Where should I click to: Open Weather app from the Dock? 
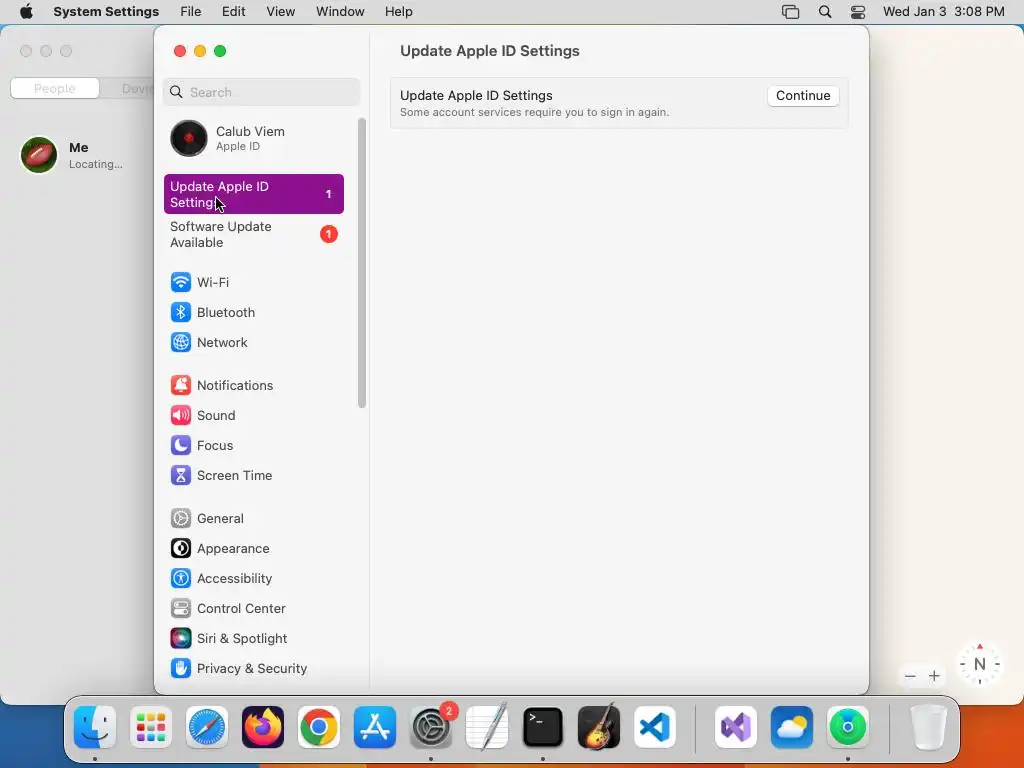click(x=792, y=727)
